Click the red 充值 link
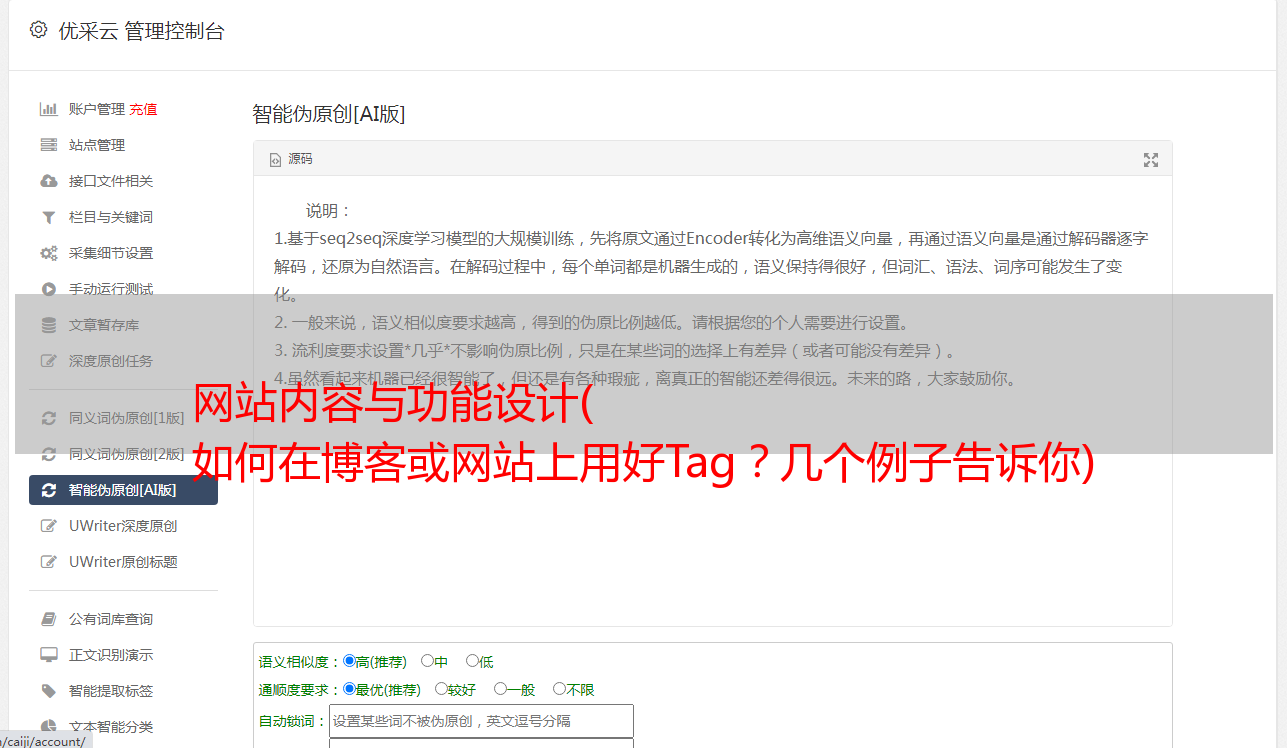The height and width of the screenshot is (748, 1287). (143, 109)
